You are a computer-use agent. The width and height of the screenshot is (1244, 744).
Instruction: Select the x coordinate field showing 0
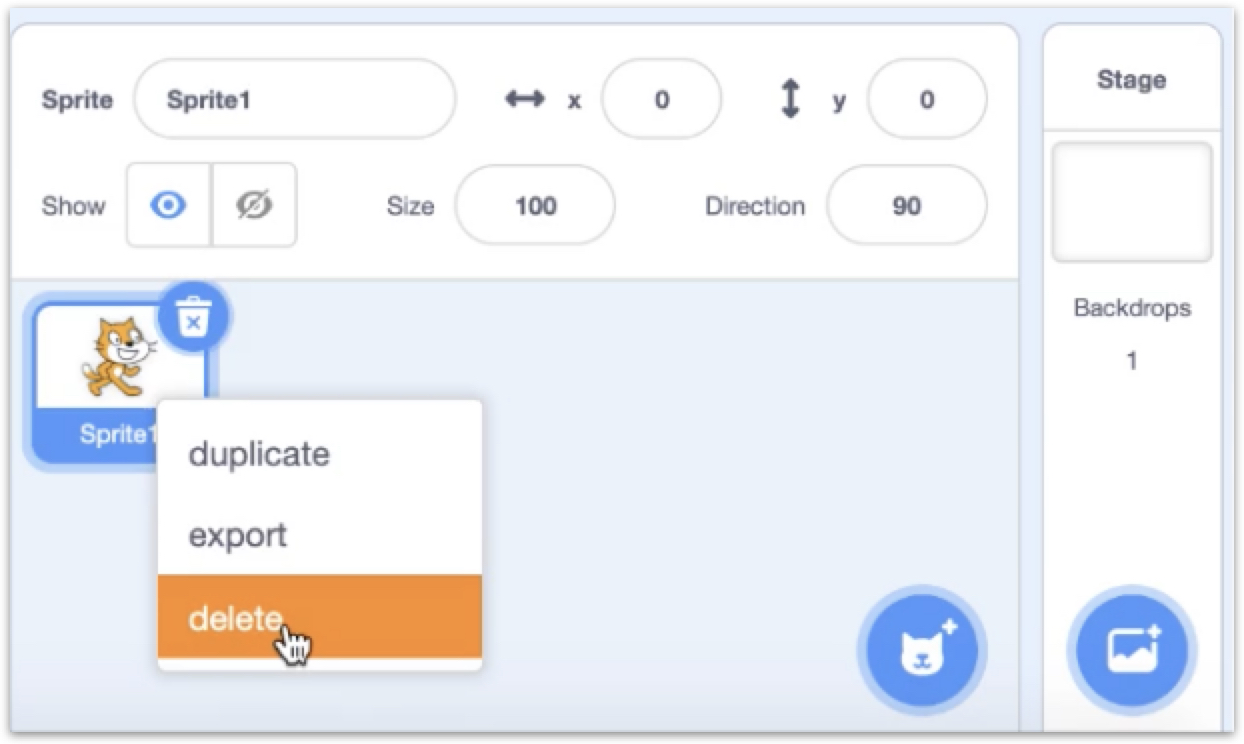661,99
